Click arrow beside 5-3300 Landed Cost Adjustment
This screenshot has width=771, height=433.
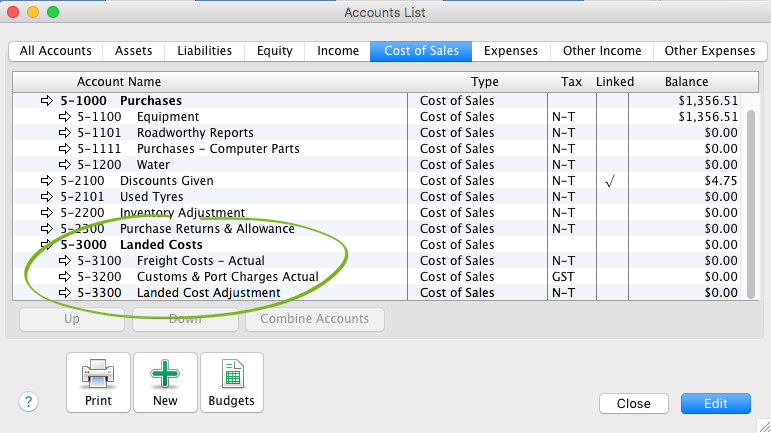[66, 293]
